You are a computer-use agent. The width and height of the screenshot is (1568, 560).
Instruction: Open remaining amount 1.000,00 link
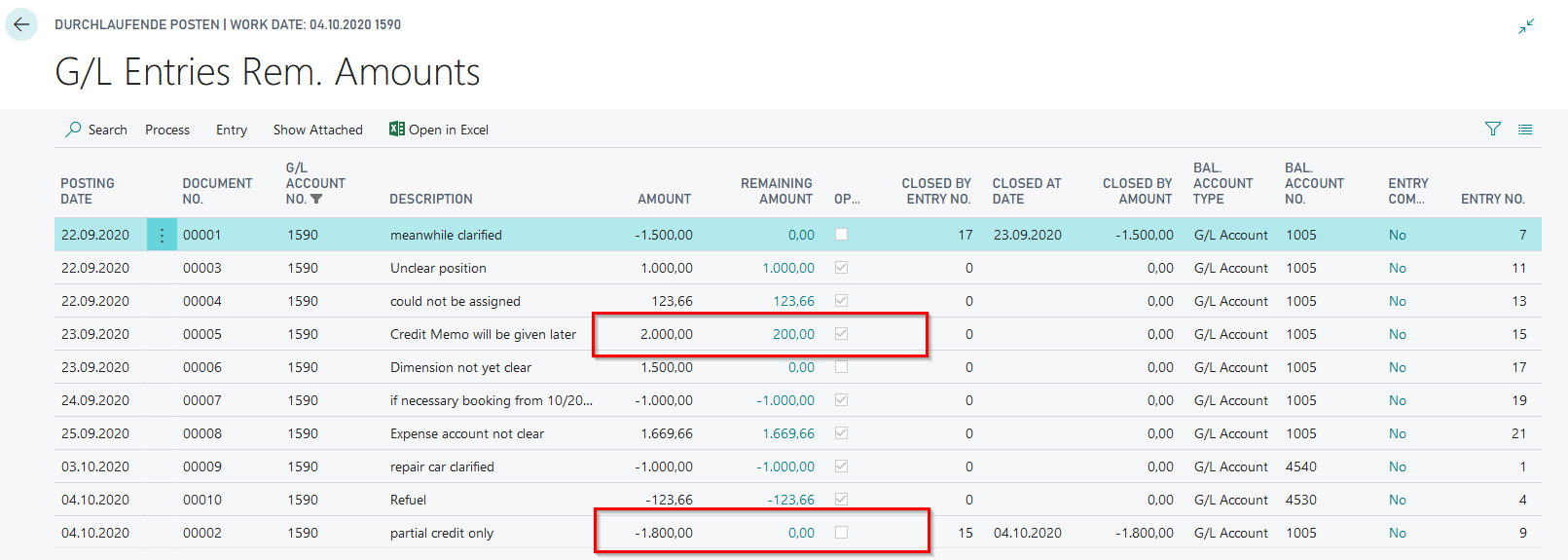[x=788, y=268]
